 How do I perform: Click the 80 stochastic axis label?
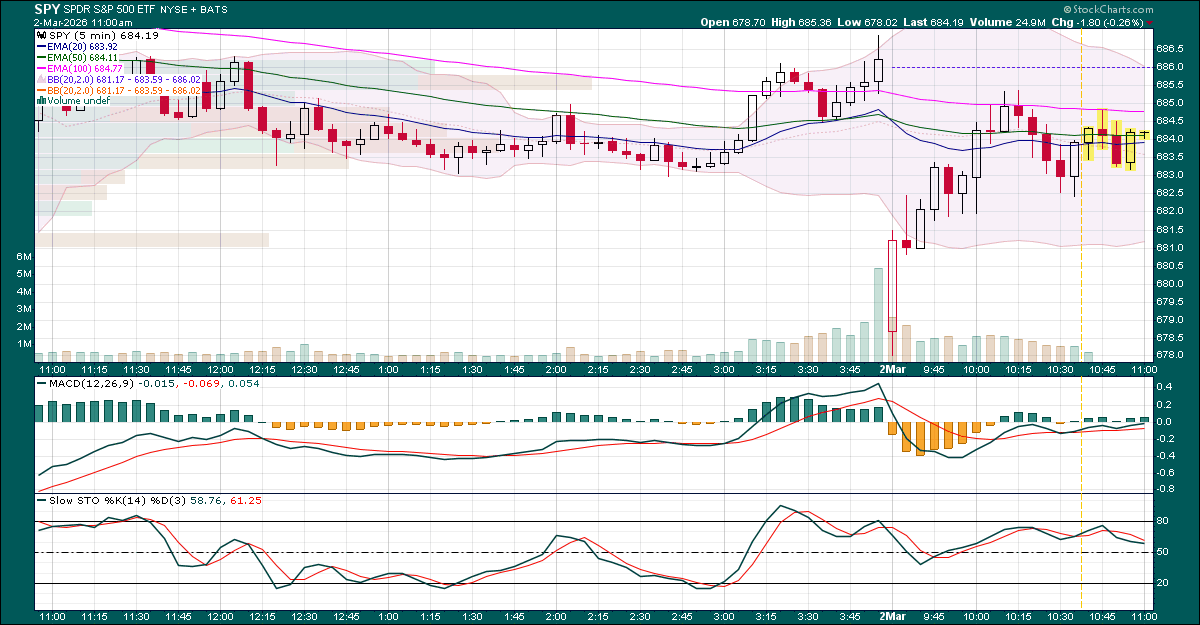tap(1164, 521)
